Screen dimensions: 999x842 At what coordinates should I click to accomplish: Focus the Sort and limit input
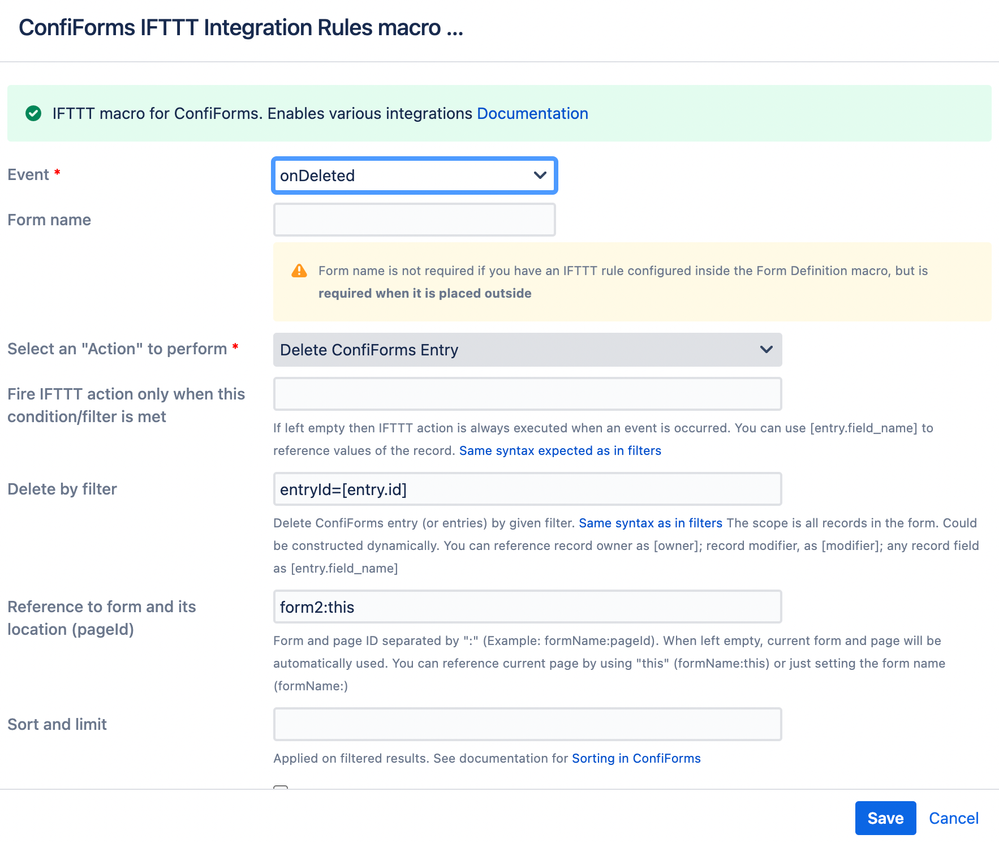click(528, 724)
